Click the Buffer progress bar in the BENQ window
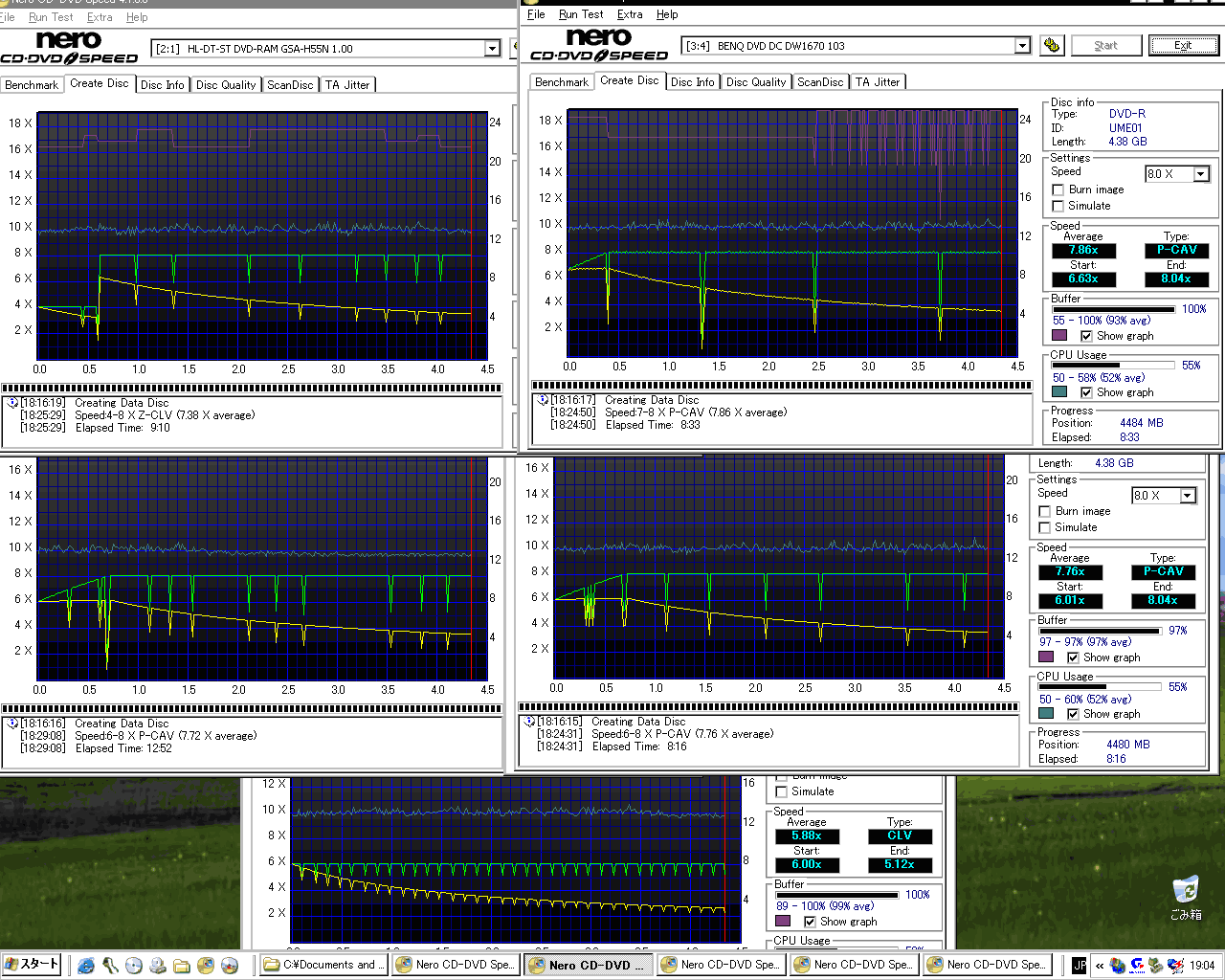 pos(1113,309)
